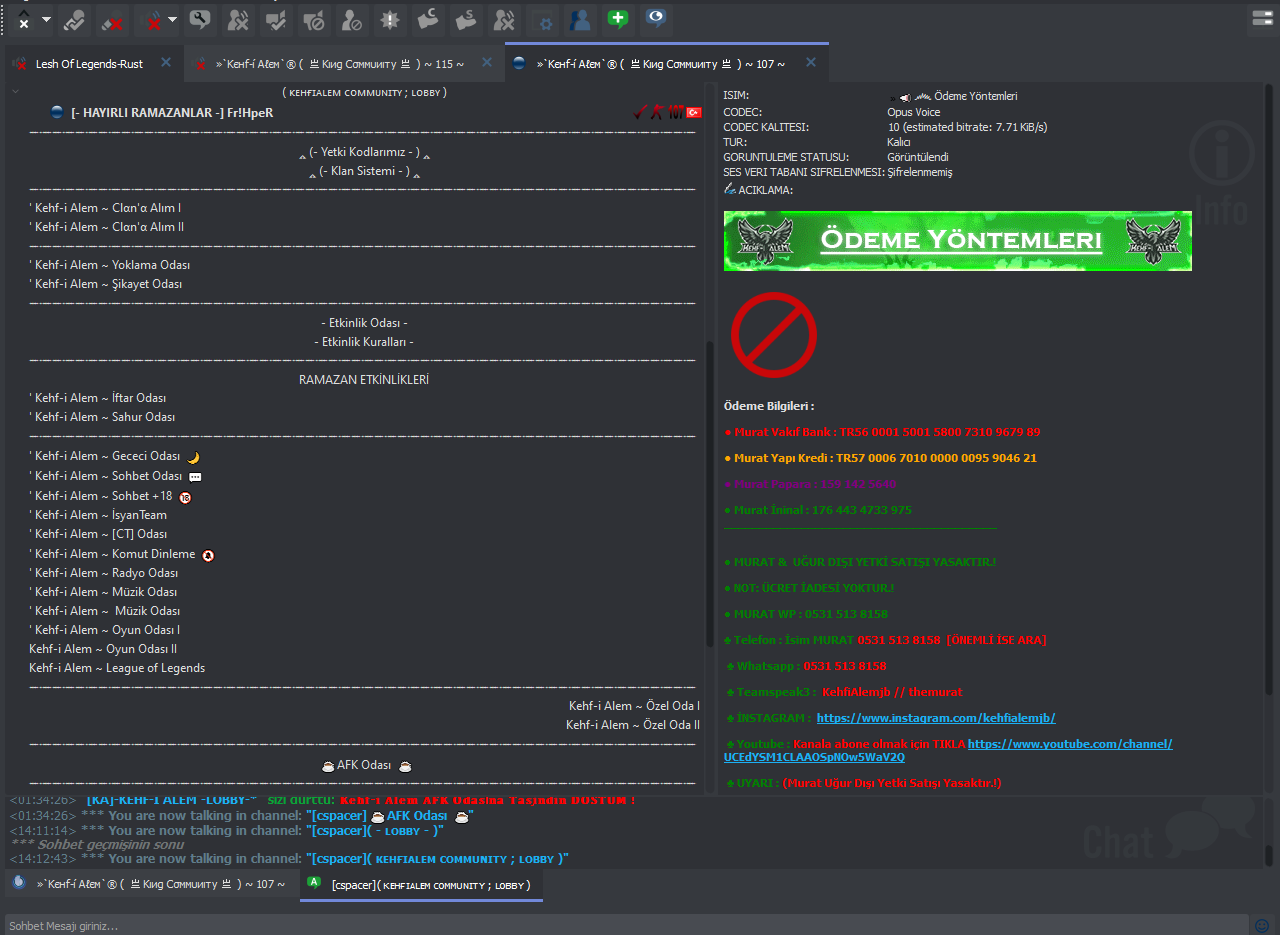Open the dropdown arrow beside the first toolbar icon
The height and width of the screenshot is (935, 1280).
click(46, 19)
